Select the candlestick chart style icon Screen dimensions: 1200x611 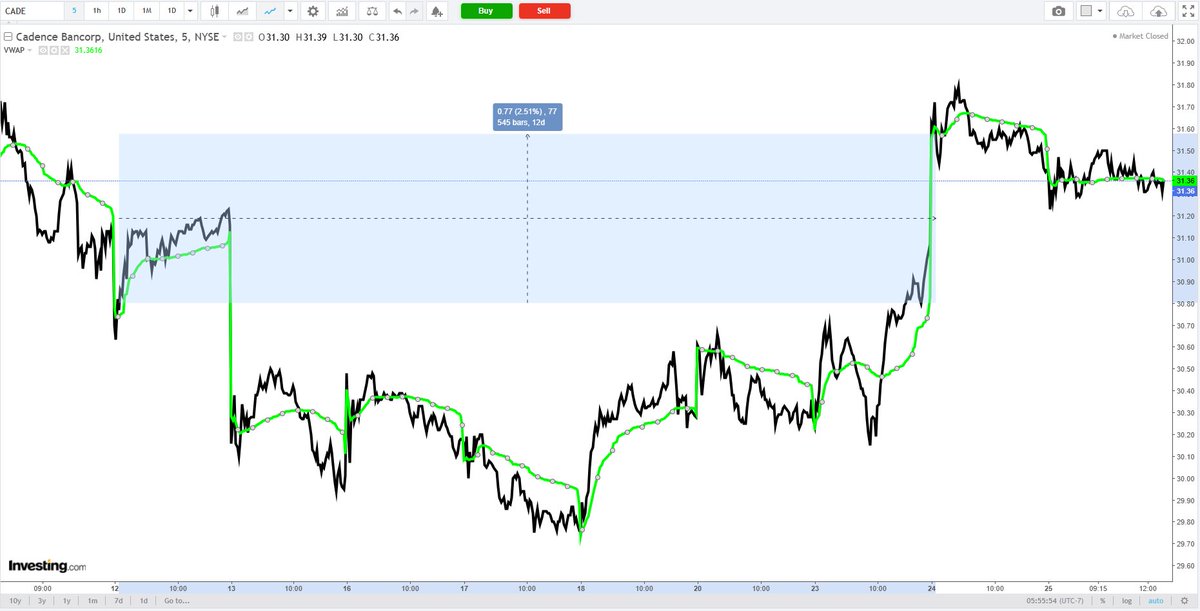(217, 11)
